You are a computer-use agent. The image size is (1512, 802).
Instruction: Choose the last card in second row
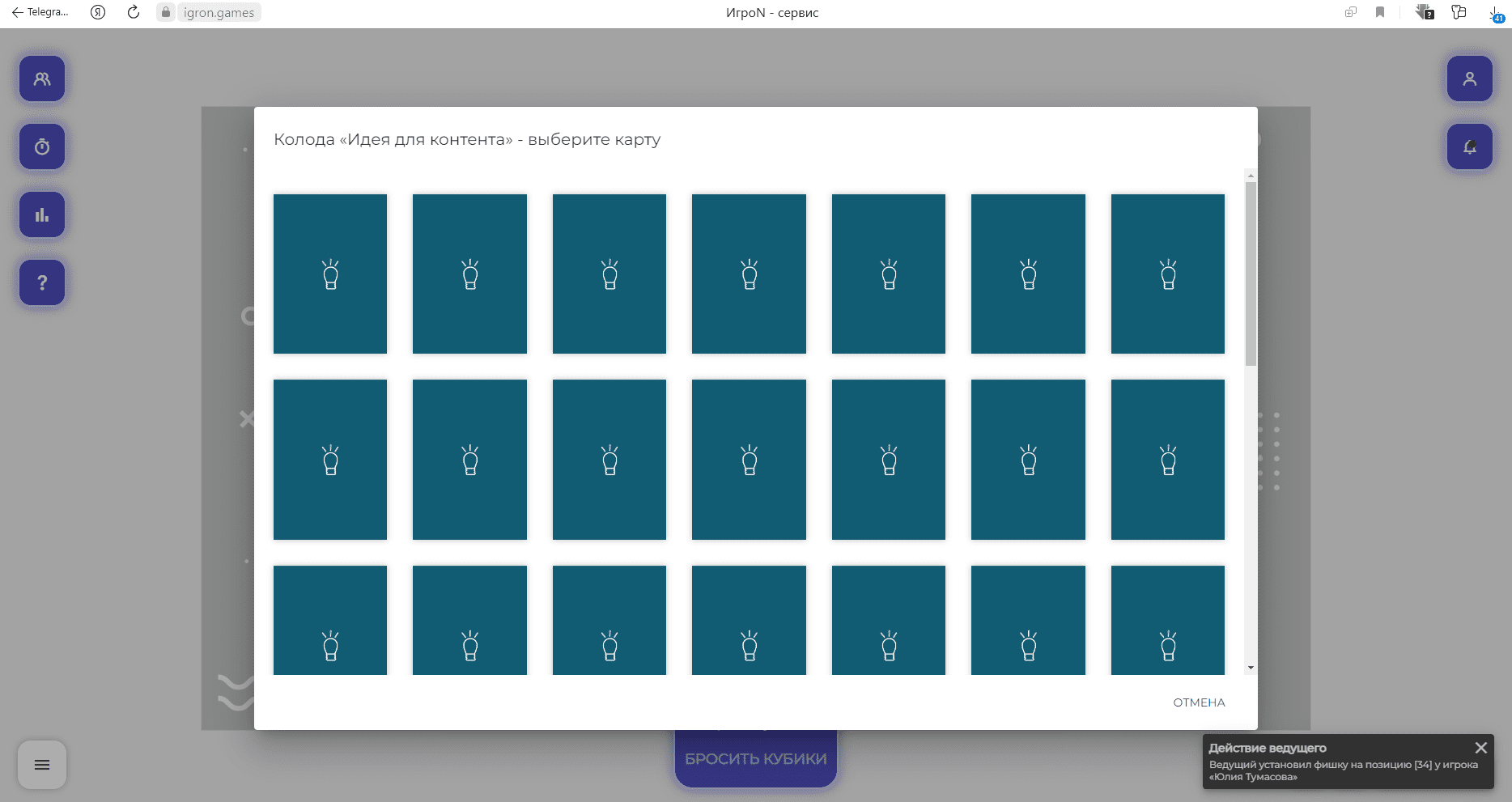point(1167,459)
